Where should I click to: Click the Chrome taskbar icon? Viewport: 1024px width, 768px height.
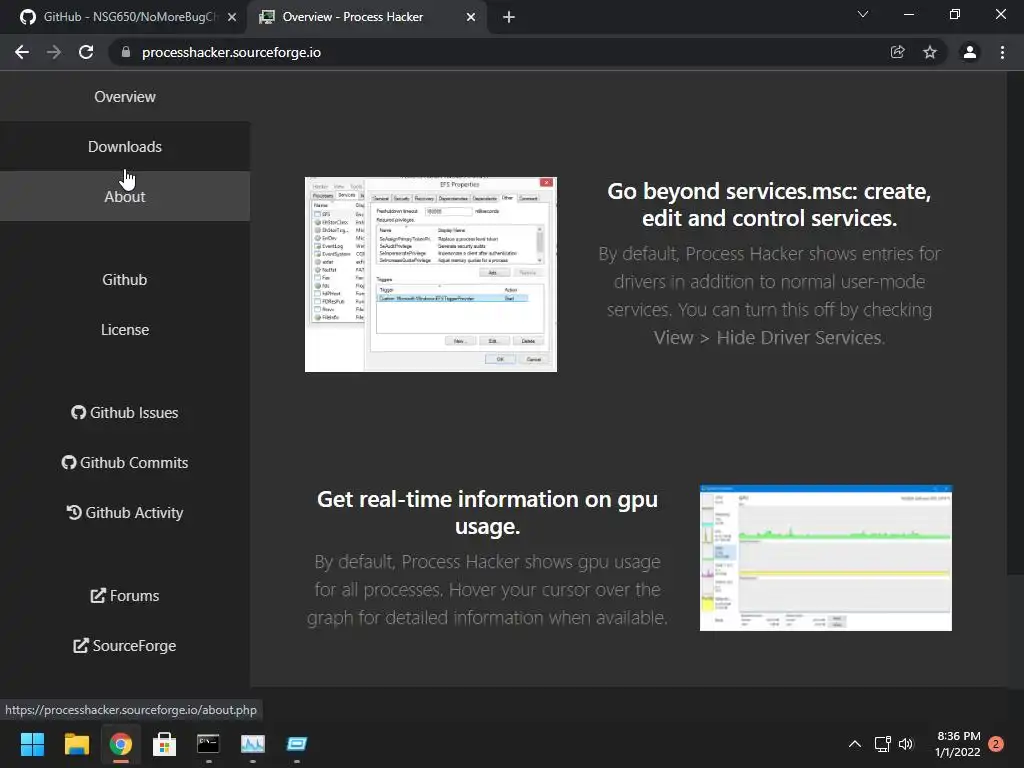[120, 744]
